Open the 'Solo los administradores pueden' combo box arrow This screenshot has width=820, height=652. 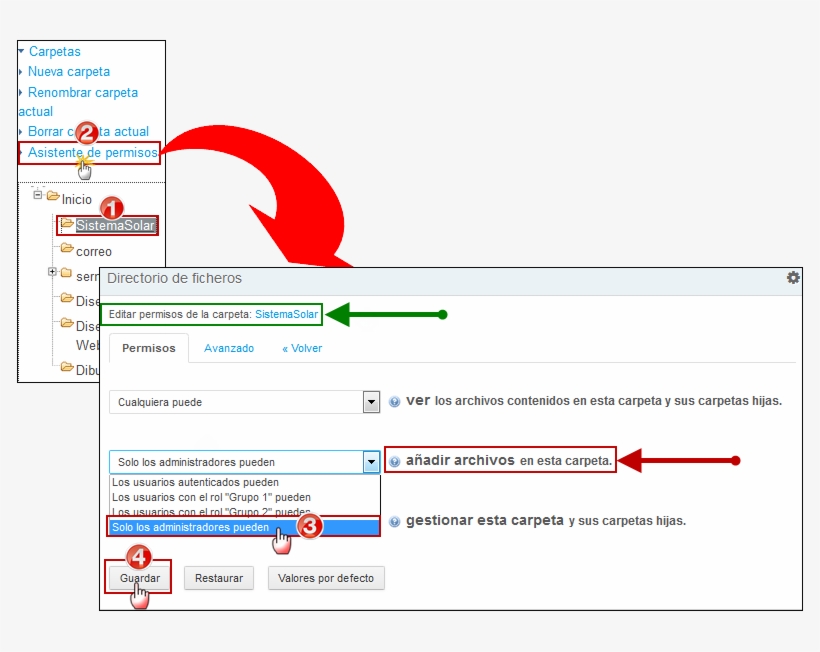(x=371, y=462)
